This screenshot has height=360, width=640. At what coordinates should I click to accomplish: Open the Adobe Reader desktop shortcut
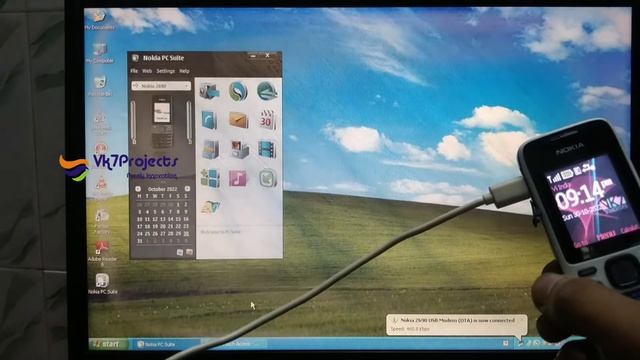[102, 252]
